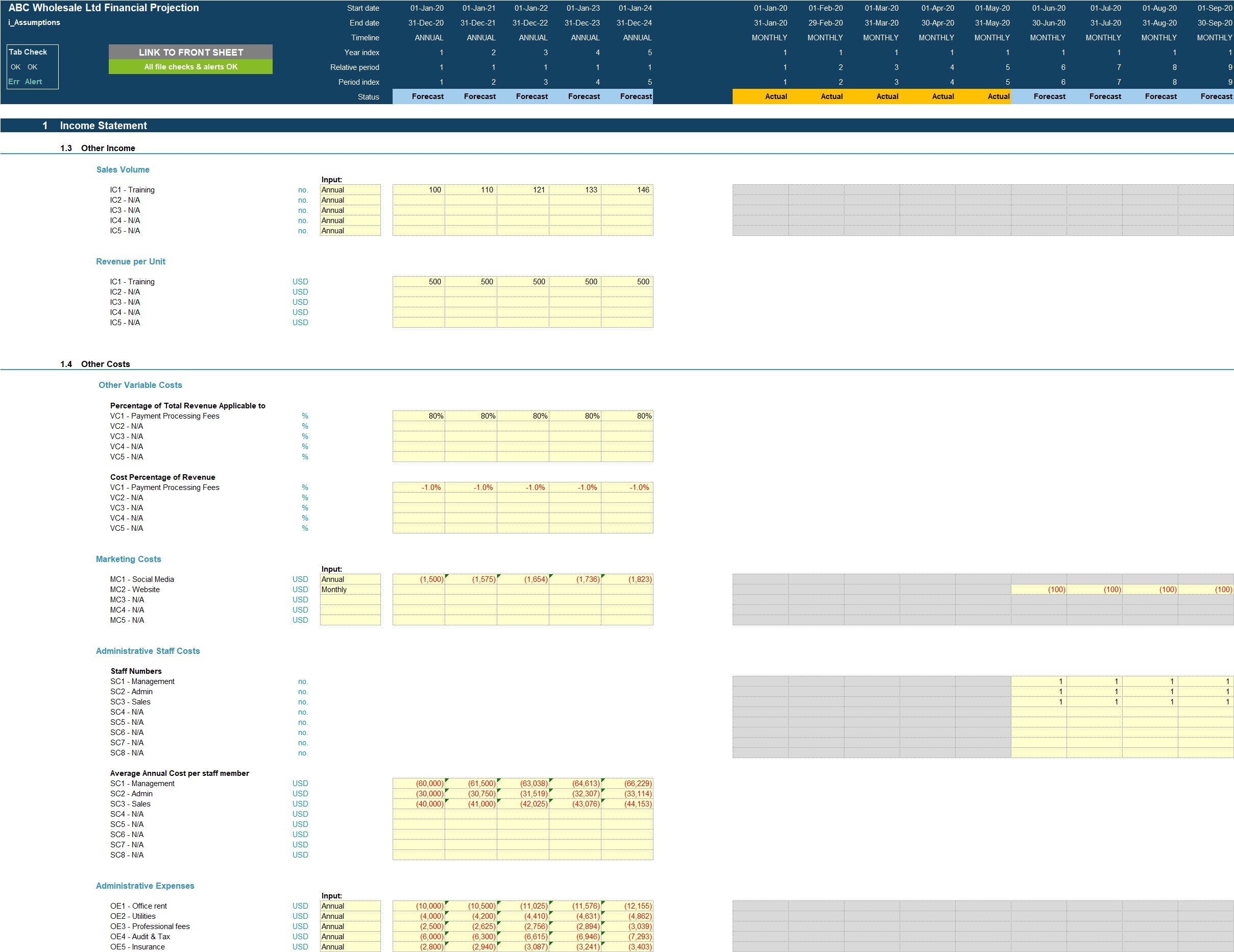Select OE5 Insurance Annual input cell
1234x952 pixels.
(350, 946)
